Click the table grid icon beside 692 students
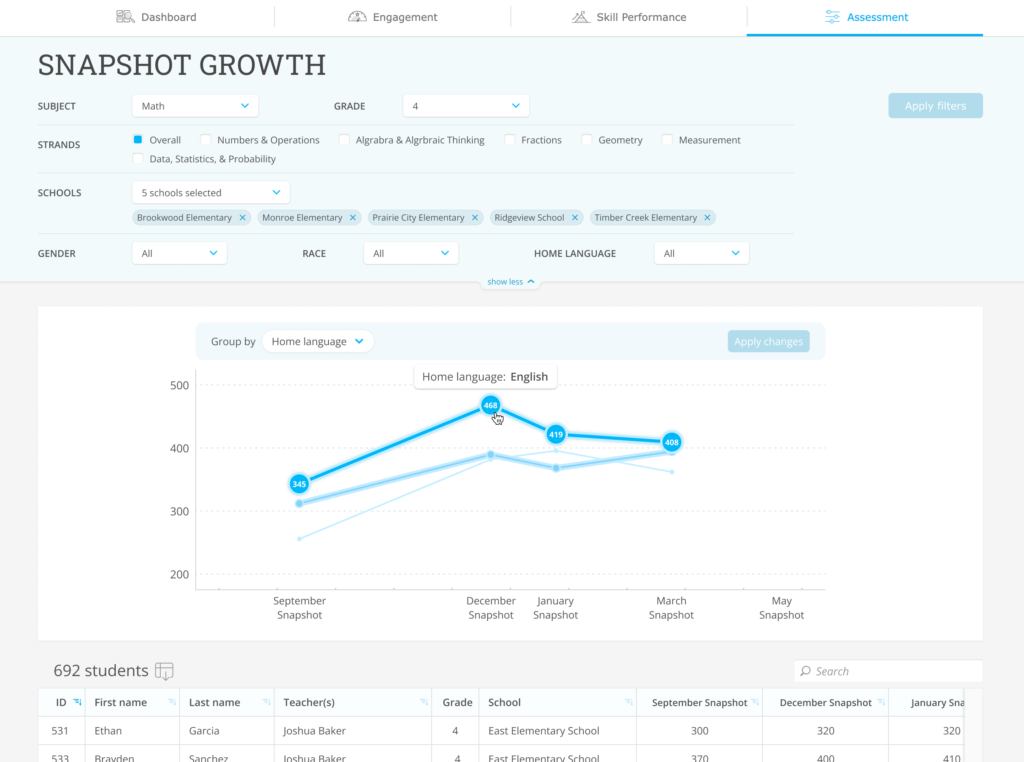Image resolution: width=1024 pixels, height=762 pixels. coord(164,671)
